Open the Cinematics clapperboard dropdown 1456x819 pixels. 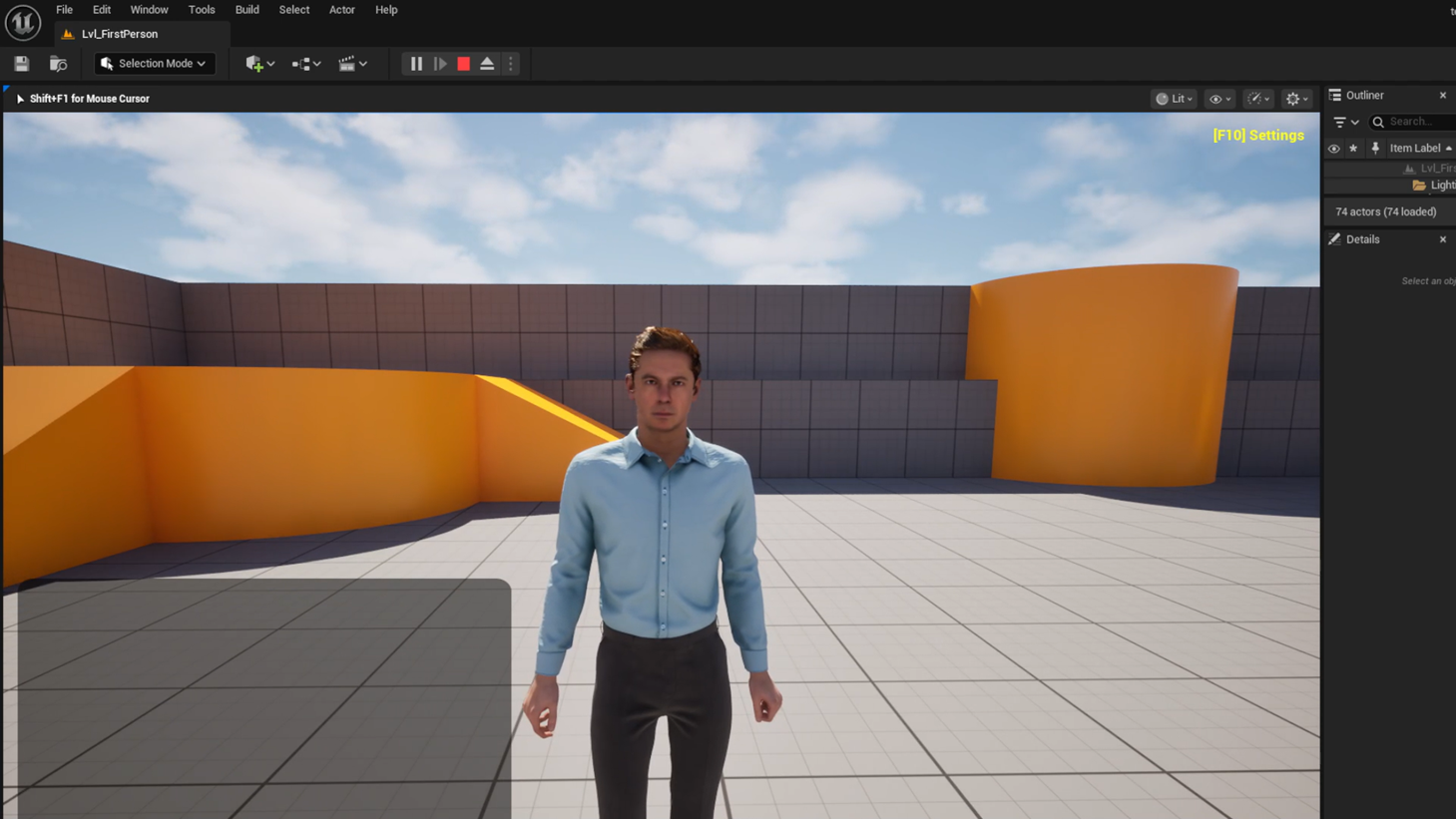[352, 64]
